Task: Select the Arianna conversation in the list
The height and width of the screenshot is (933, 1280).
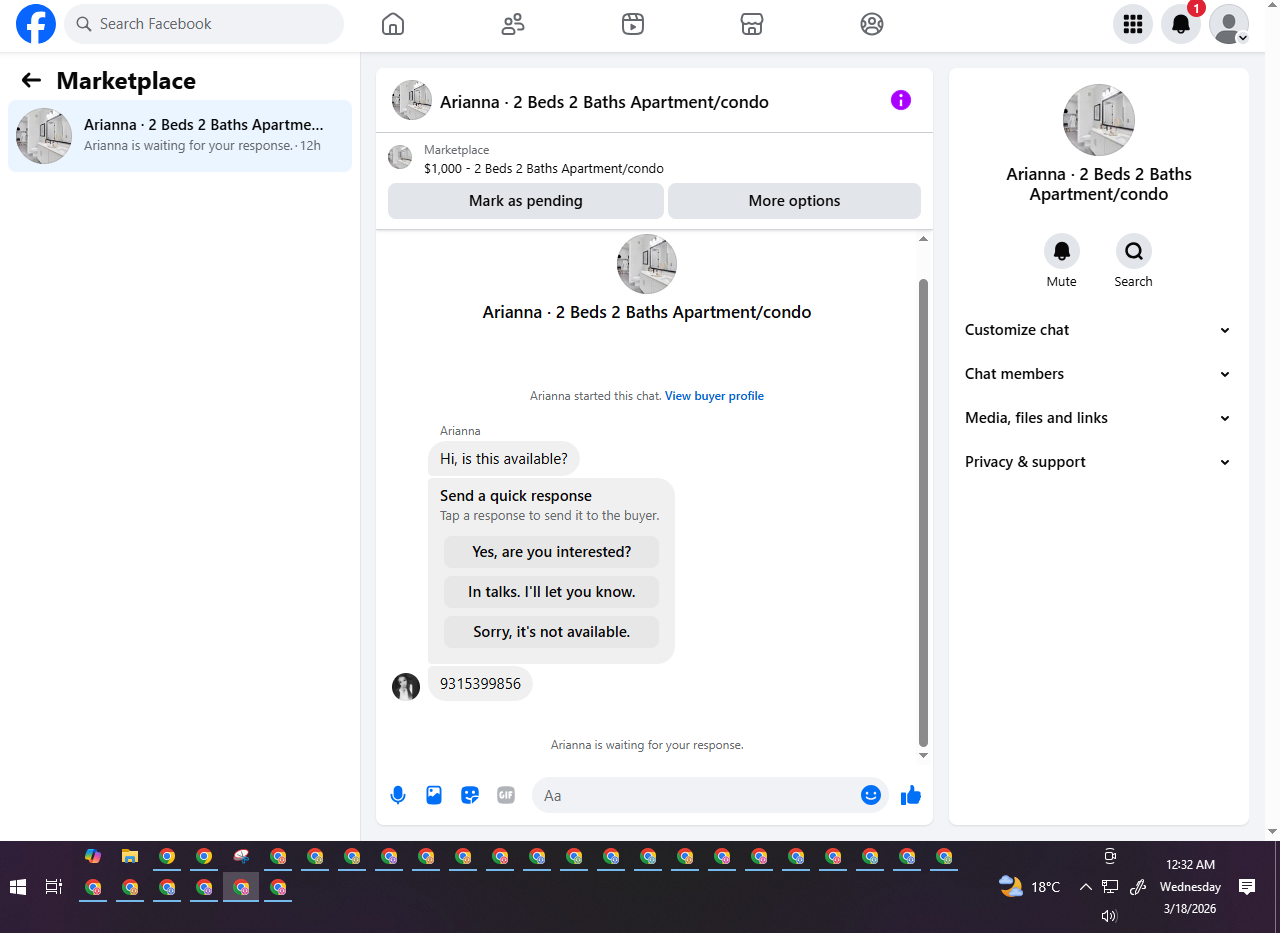Action: [180, 136]
